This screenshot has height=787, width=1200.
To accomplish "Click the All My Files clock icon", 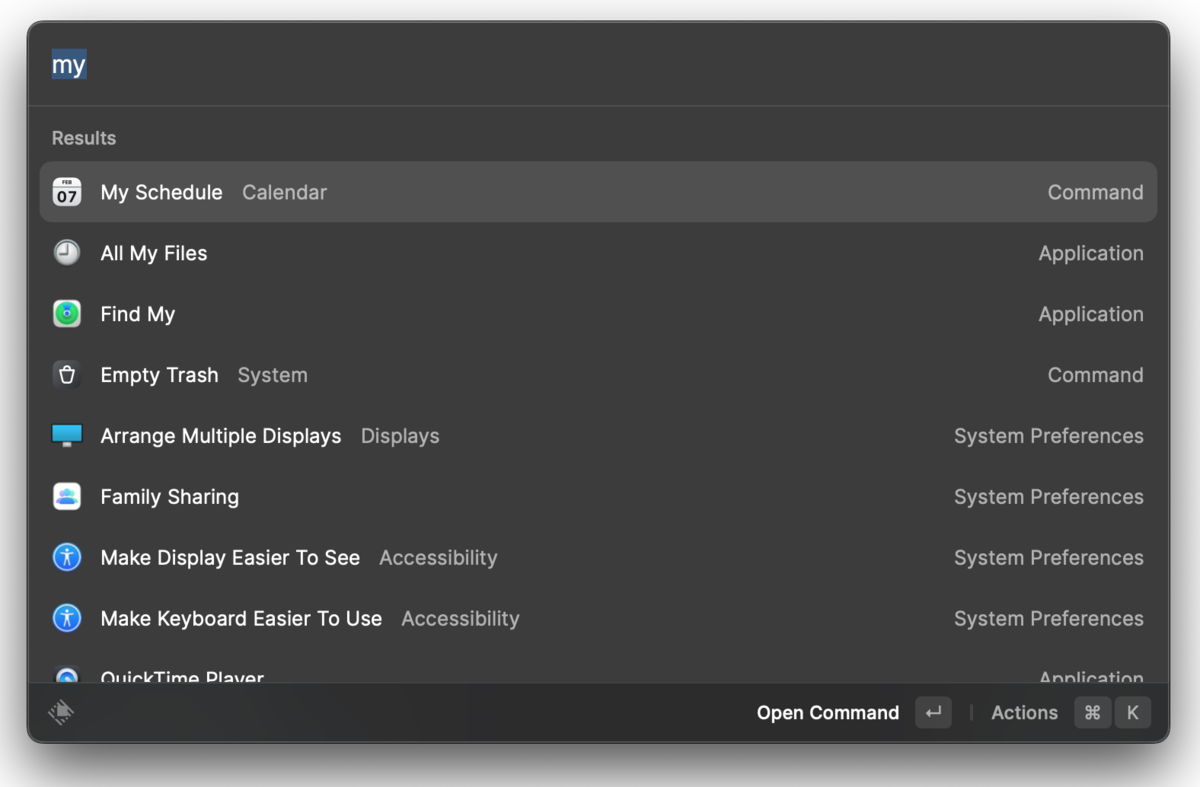I will 67,253.
